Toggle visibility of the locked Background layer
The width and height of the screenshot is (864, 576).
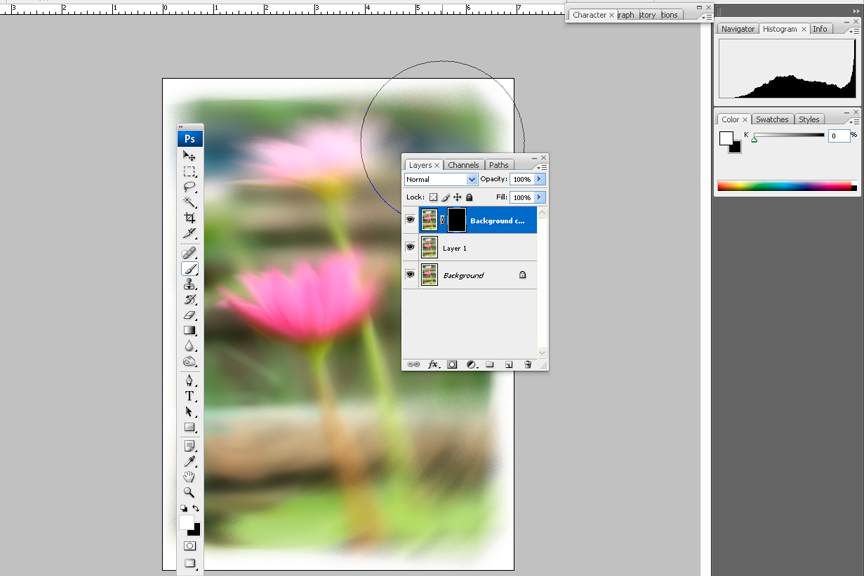[x=410, y=275]
